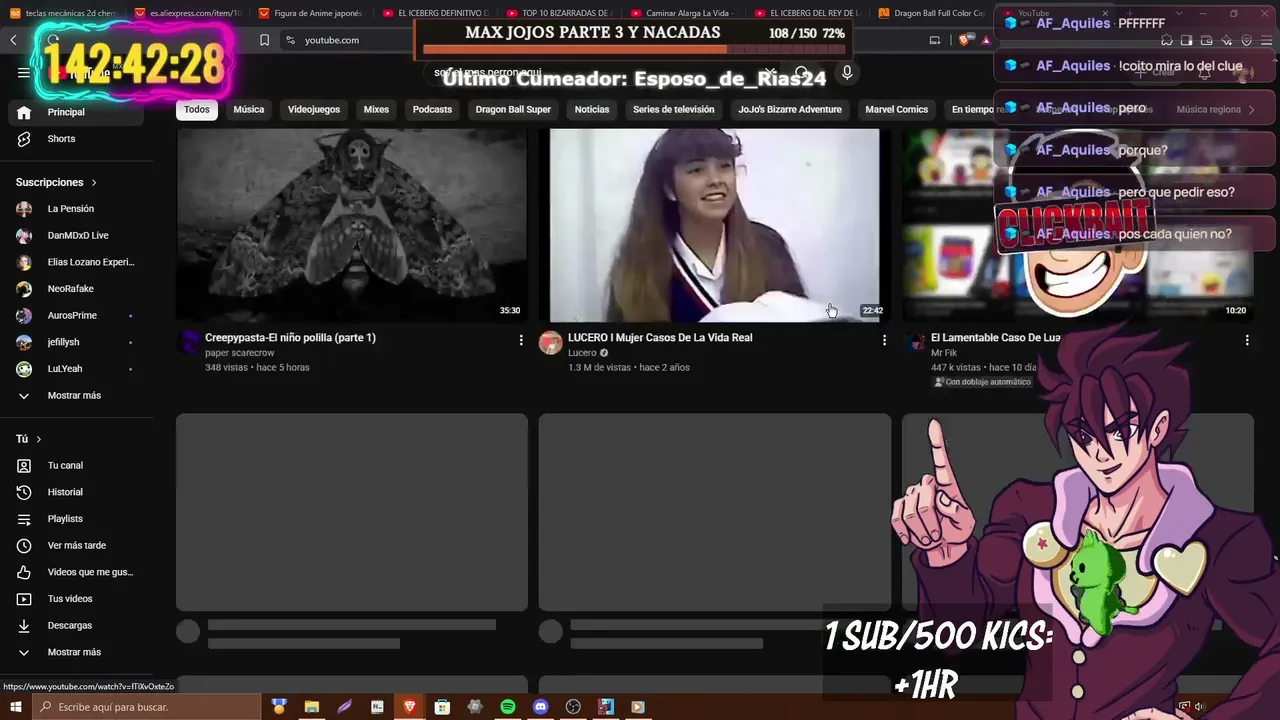1280x720 pixels.
Task: Select the Podcasts filter chip
Action: [432, 109]
